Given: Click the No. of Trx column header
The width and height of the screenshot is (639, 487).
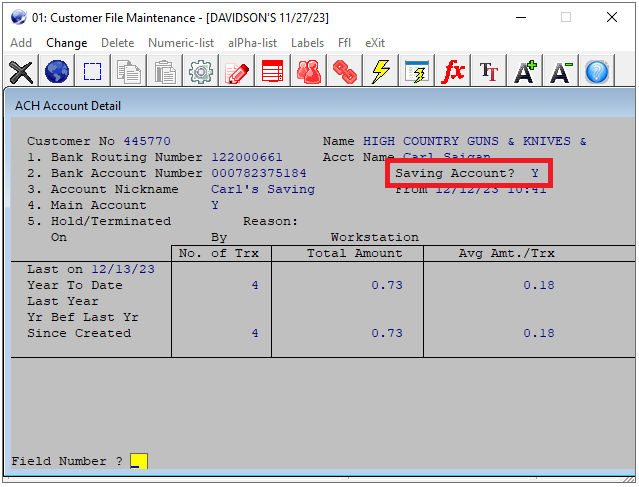Looking at the screenshot, I should 219,253.
